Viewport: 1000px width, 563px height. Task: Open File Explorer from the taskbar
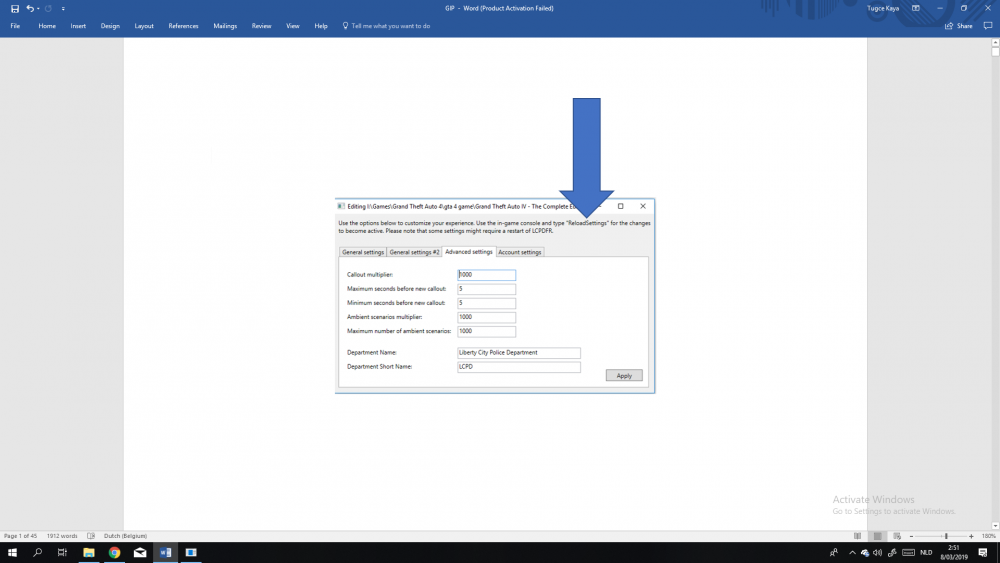click(89, 552)
